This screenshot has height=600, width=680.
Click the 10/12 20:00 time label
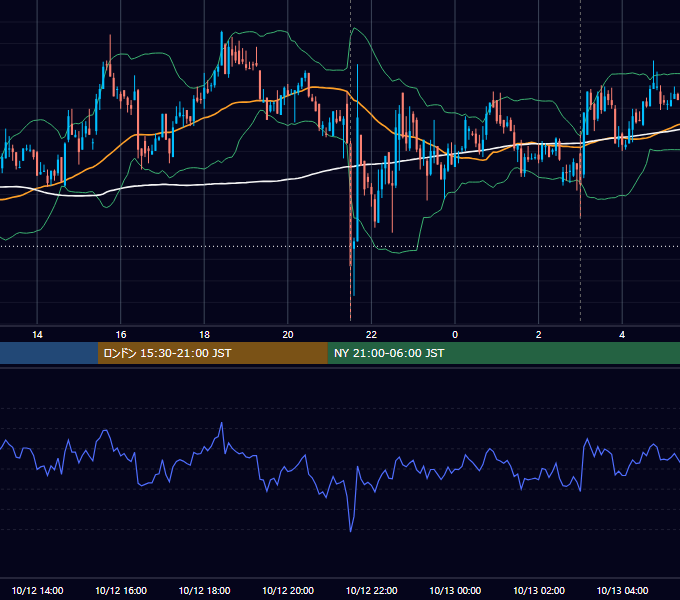(288, 590)
